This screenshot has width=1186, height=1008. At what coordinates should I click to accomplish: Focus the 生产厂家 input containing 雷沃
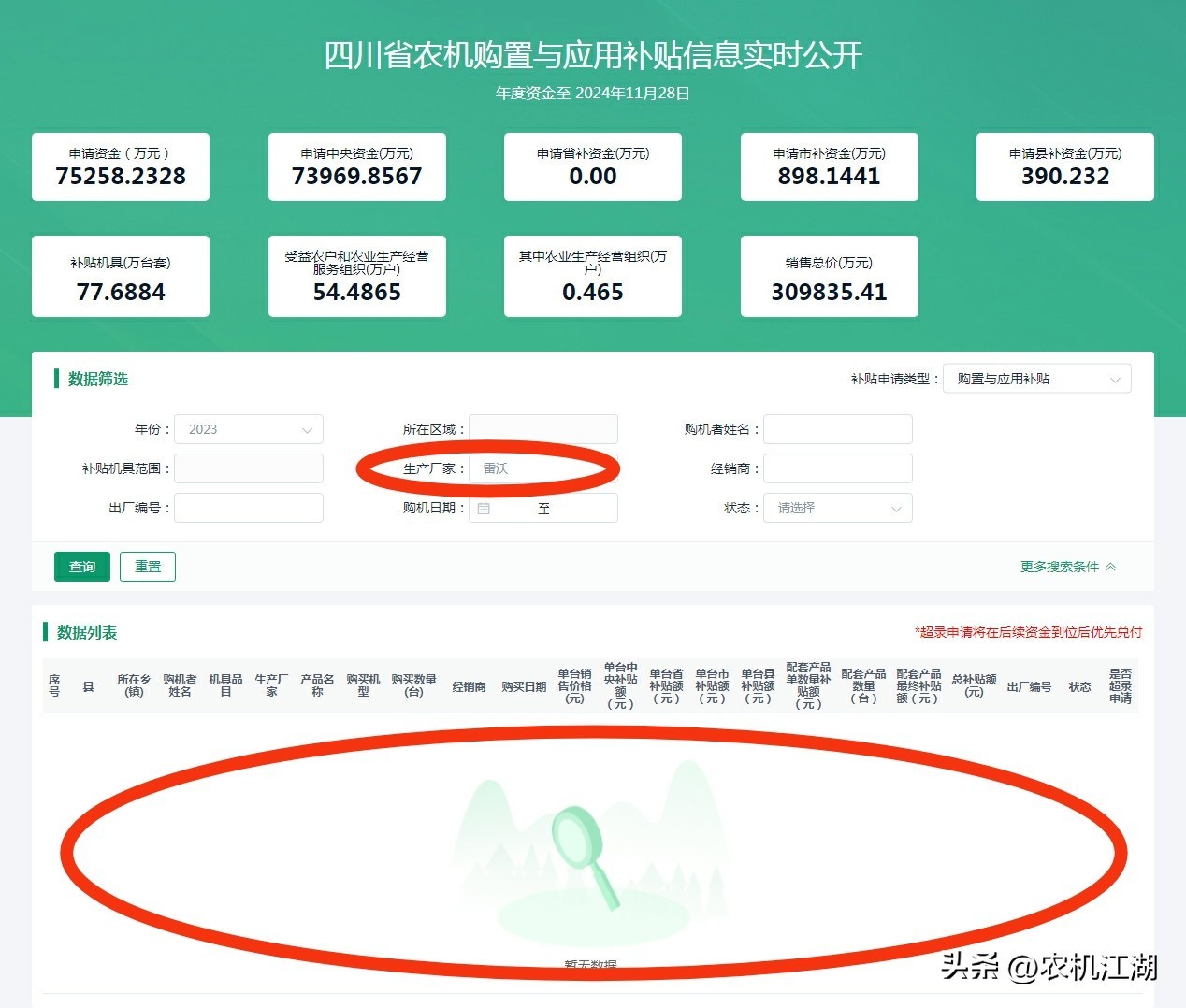coord(543,468)
